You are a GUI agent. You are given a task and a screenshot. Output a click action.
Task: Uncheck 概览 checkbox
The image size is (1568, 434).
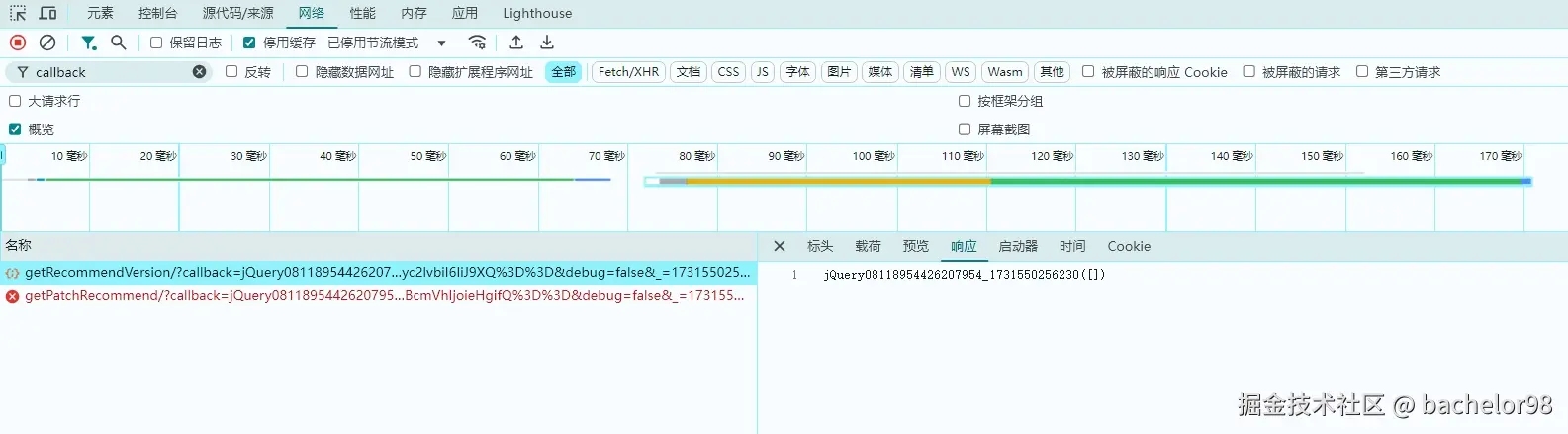[x=15, y=129]
